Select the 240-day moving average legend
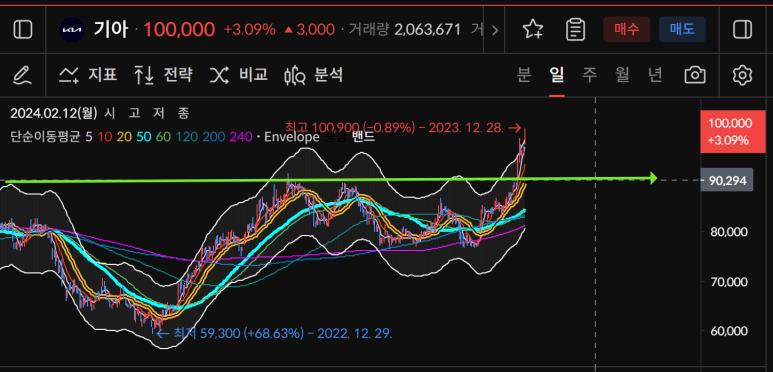The height and width of the screenshot is (372, 773). 241,137
